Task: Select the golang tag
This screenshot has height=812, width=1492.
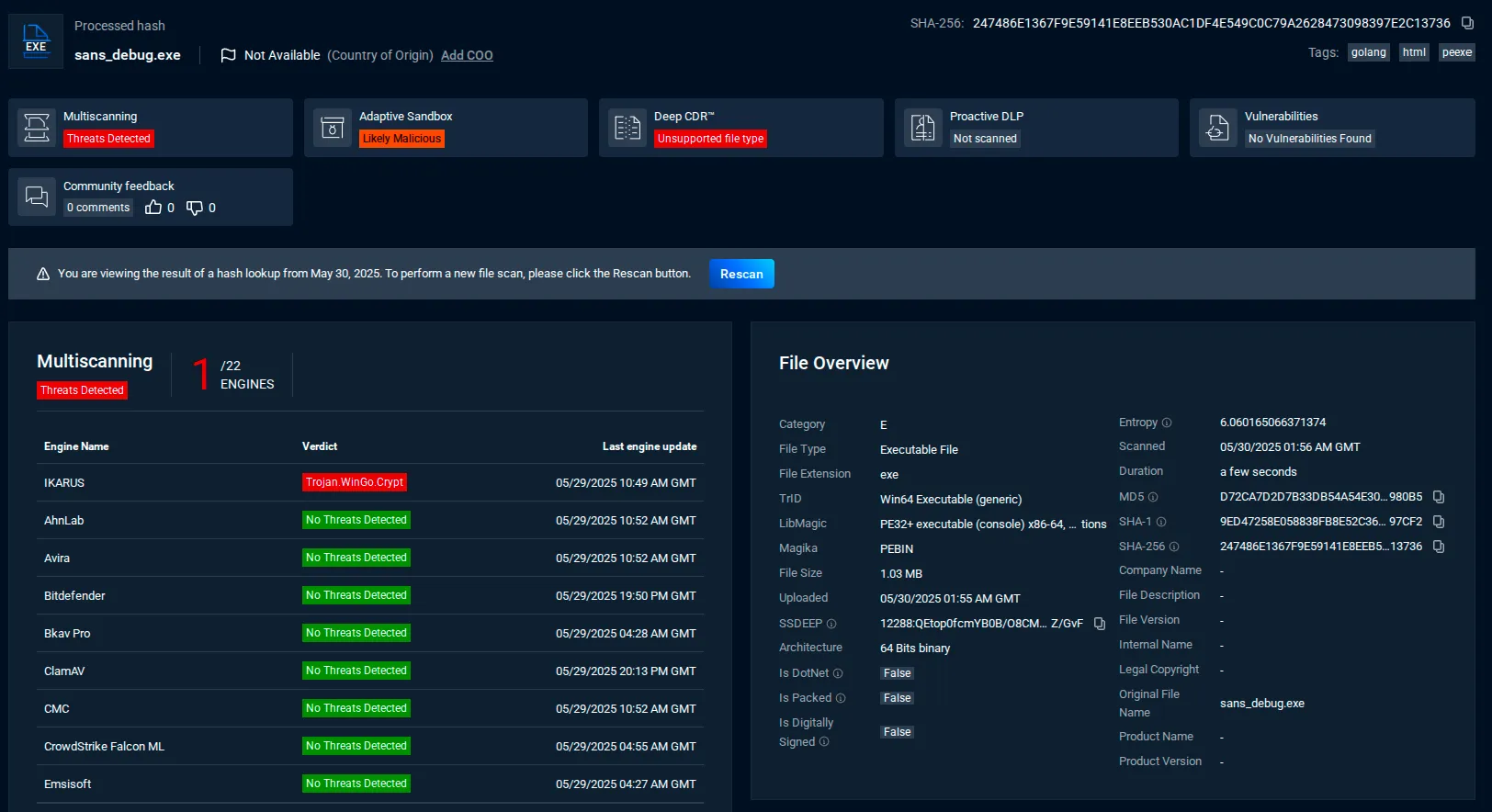Action: click(x=1369, y=52)
